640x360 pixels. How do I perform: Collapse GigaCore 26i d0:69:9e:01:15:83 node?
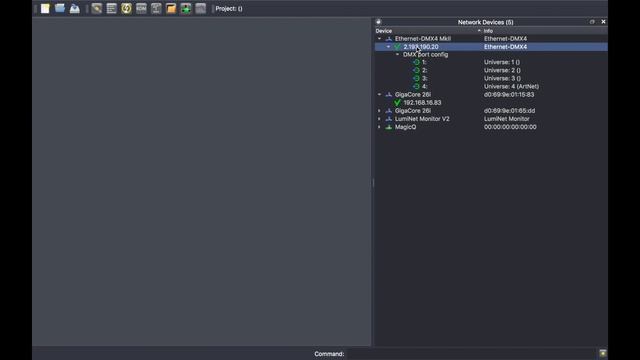380,95
